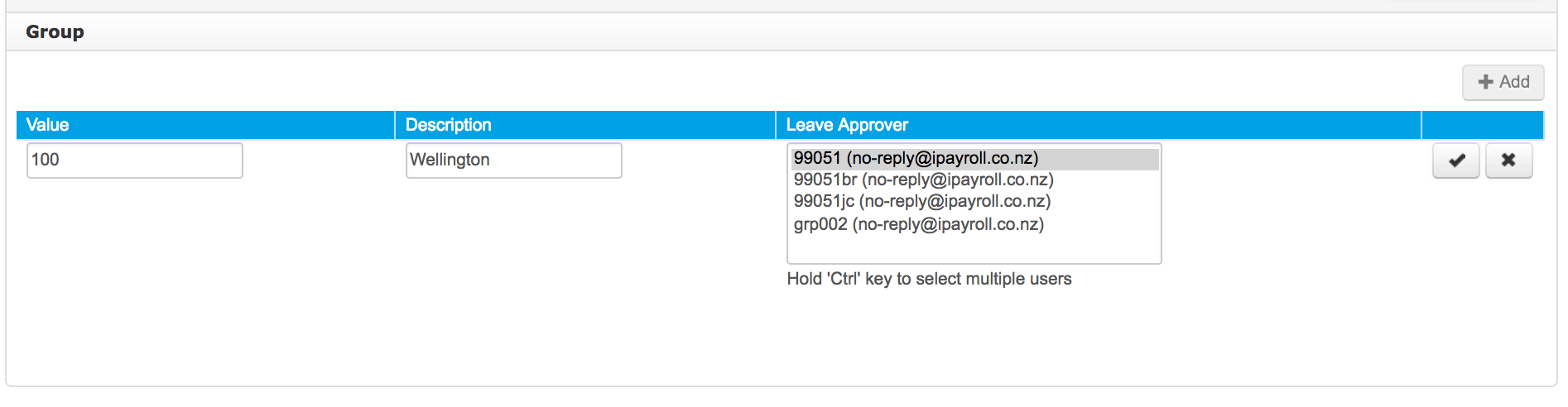The width and height of the screenshot is (1568, 407).
Task: Select approver 99051br in the list
Action: (974, 180)
